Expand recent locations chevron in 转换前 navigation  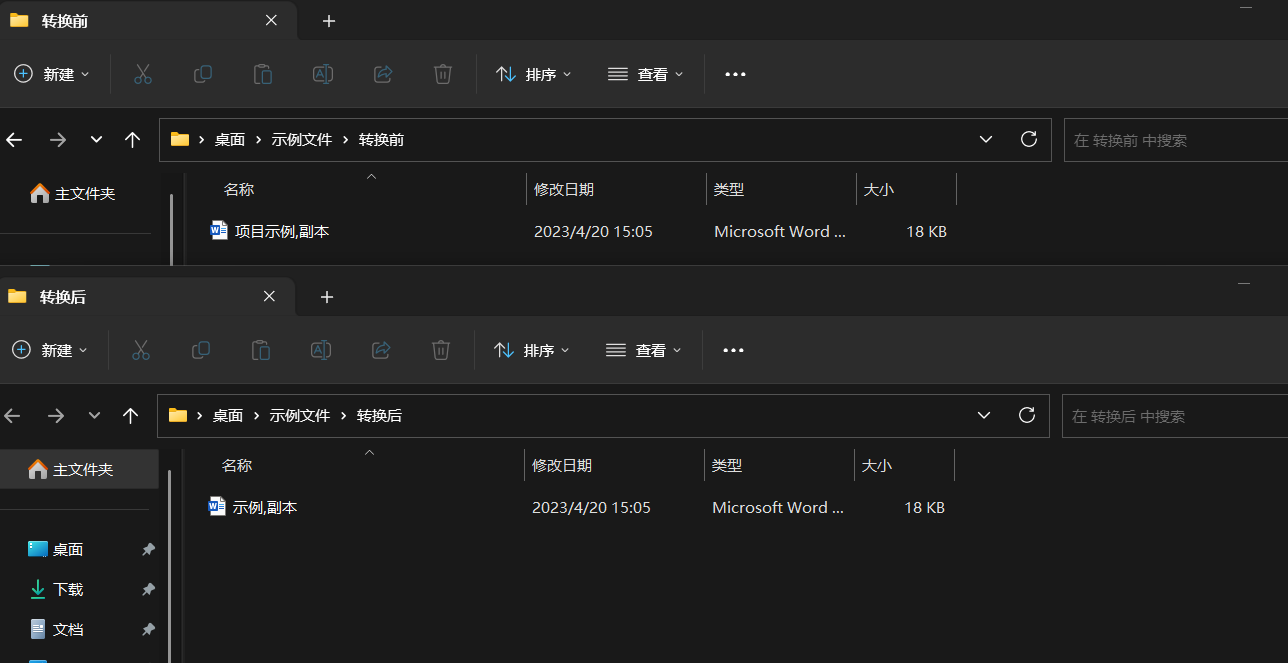coord(96,140)
